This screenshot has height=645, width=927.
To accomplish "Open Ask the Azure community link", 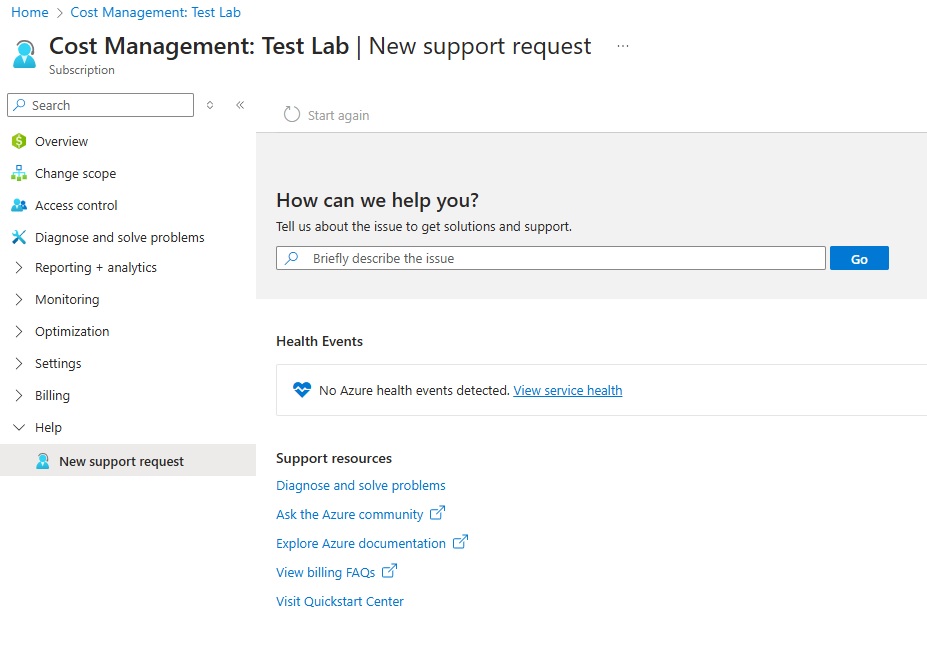I will tap(350, 514).
